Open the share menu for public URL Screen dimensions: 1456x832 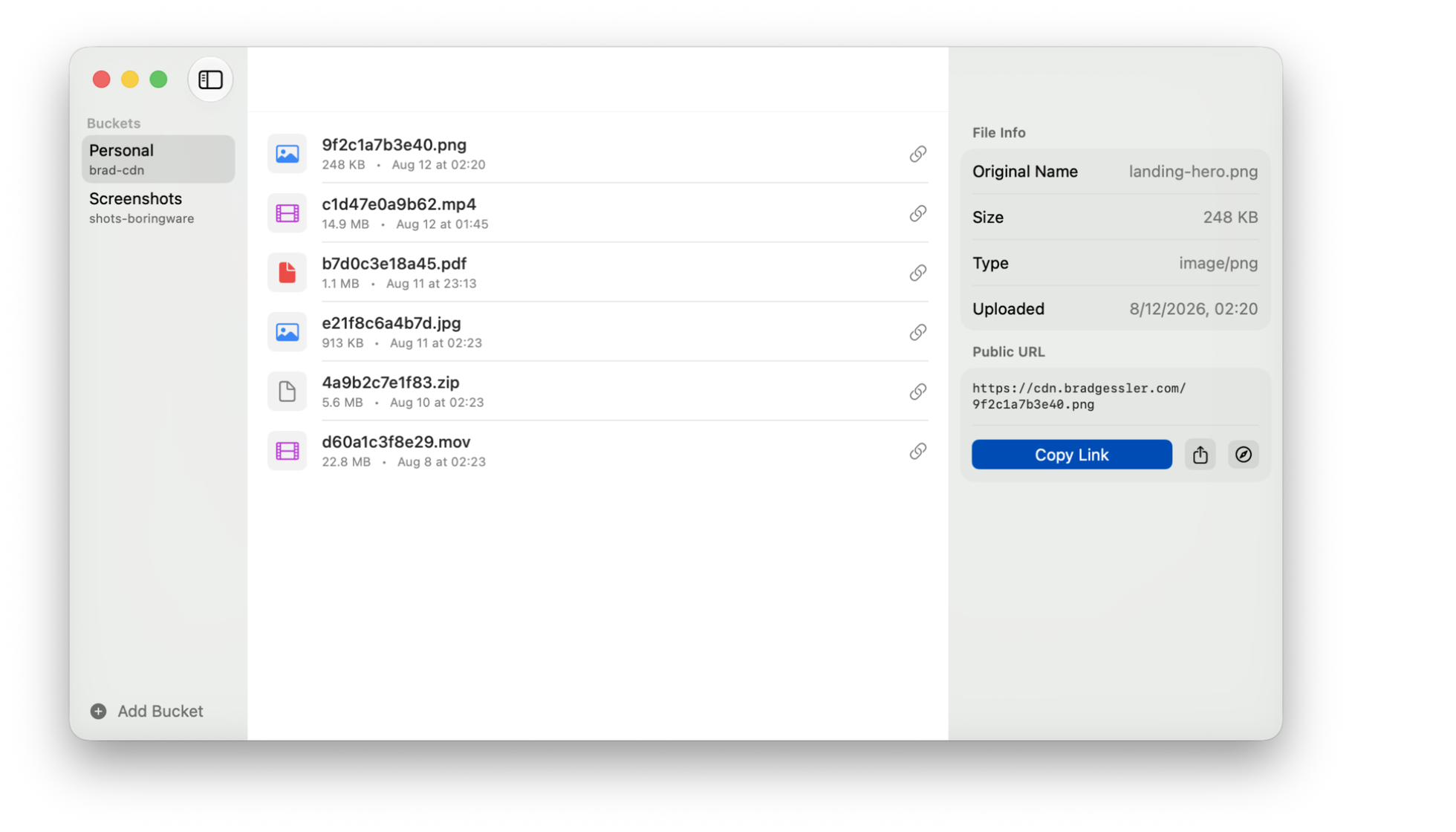pyautogui.click(x=1200, y=455)
